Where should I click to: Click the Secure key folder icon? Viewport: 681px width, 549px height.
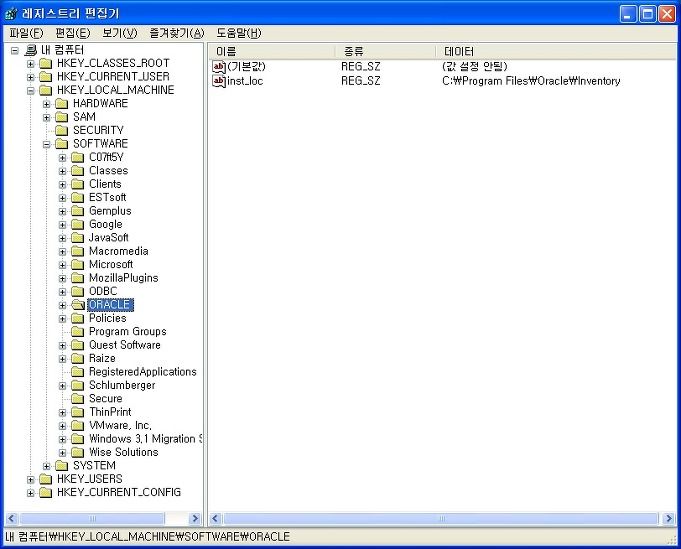click(78, 399)
